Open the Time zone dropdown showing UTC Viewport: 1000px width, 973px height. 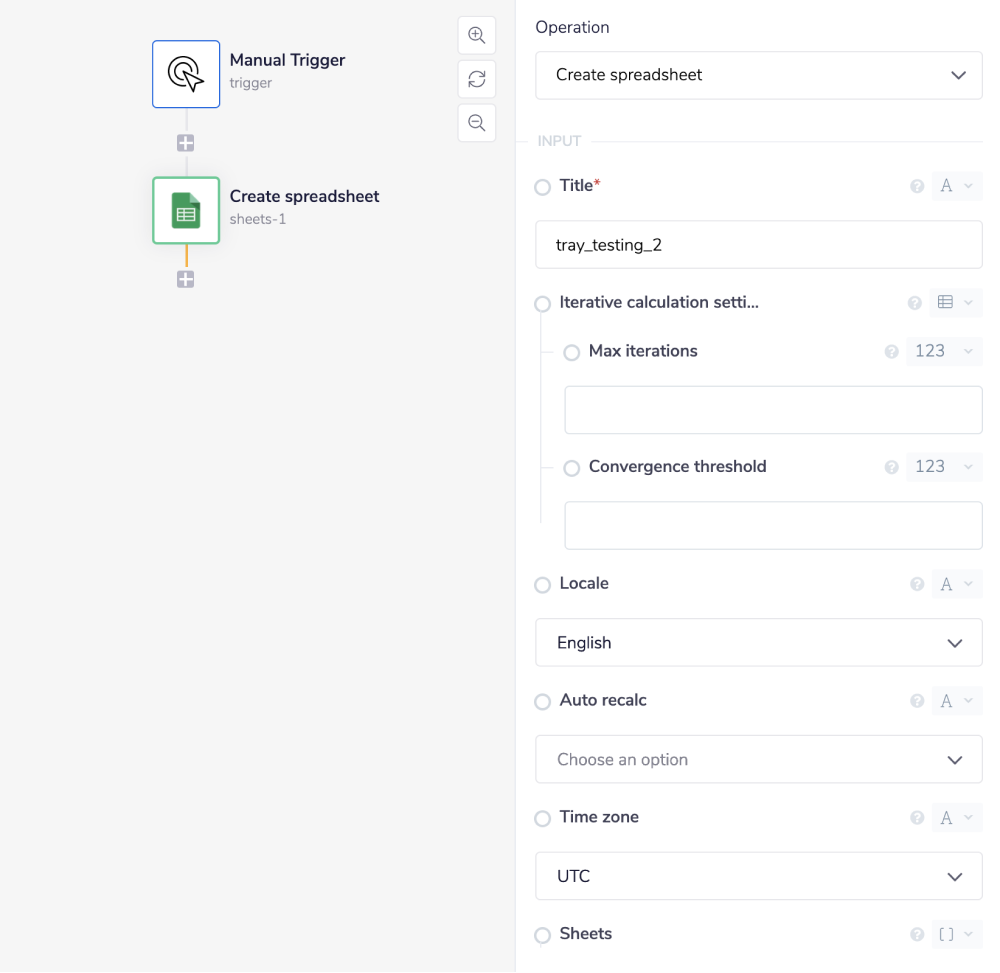click(x=758, y=876)
